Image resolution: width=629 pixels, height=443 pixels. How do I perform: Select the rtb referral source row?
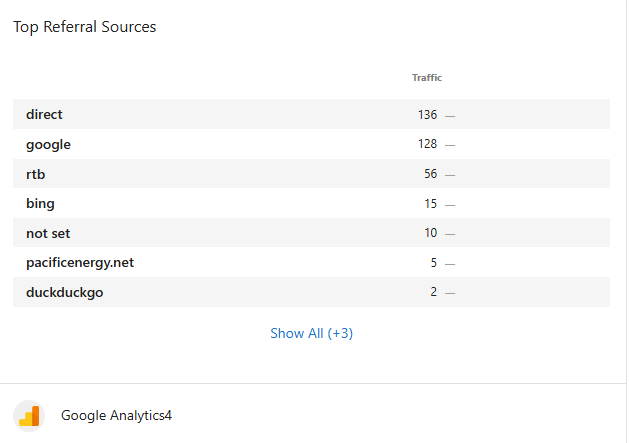click(36, 174)
